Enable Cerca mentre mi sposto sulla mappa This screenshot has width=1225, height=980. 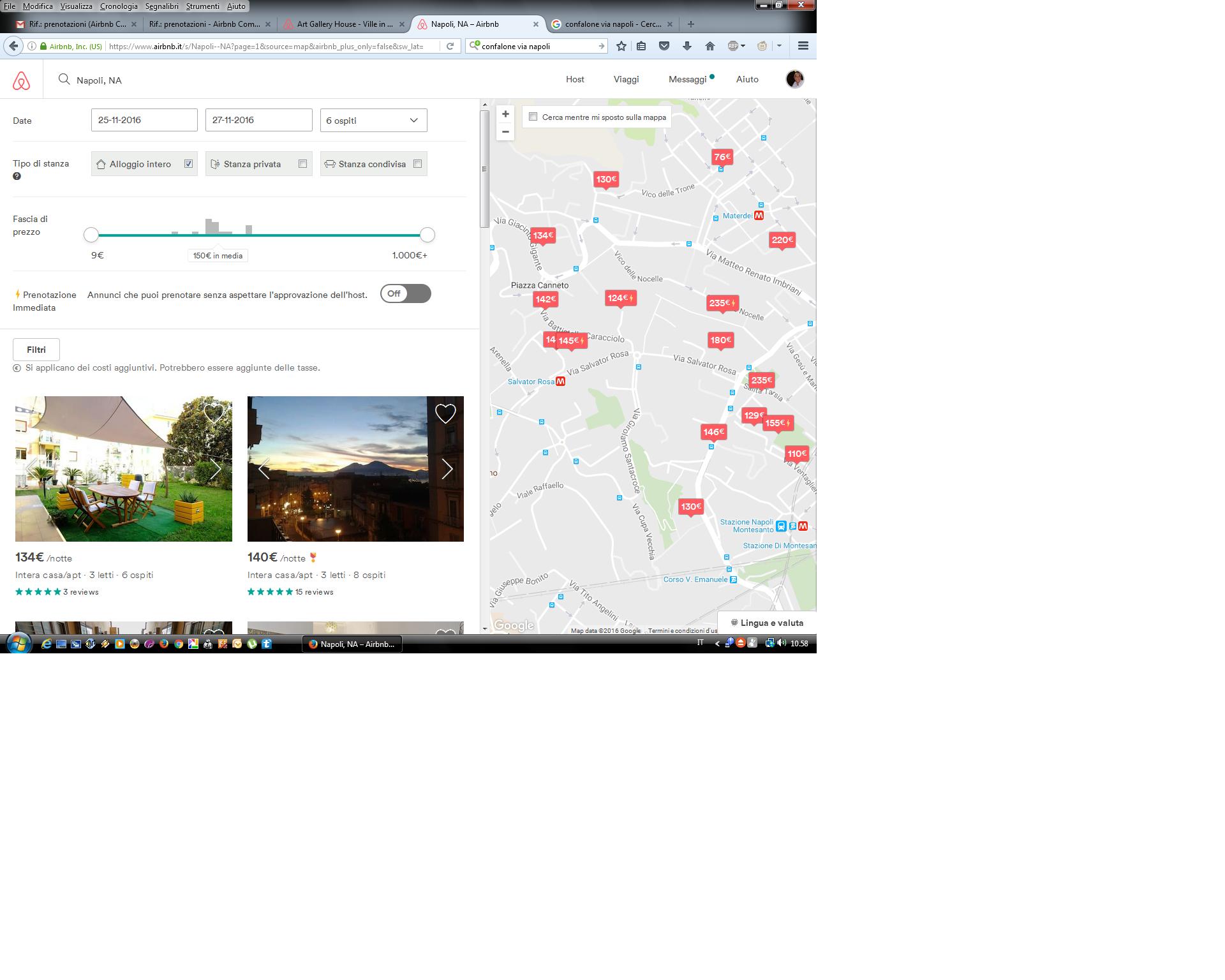pos(533,117)
